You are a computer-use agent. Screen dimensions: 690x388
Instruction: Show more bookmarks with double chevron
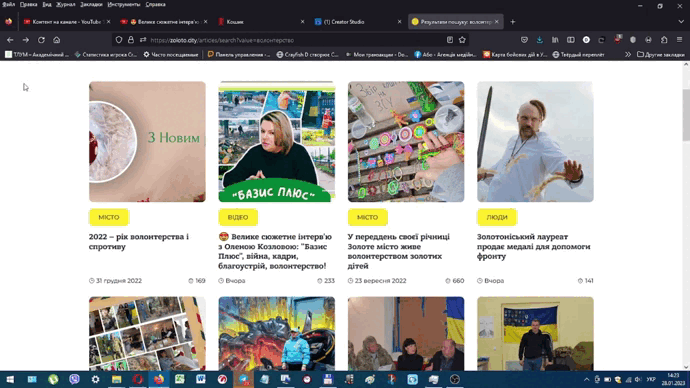click(628, 55)
